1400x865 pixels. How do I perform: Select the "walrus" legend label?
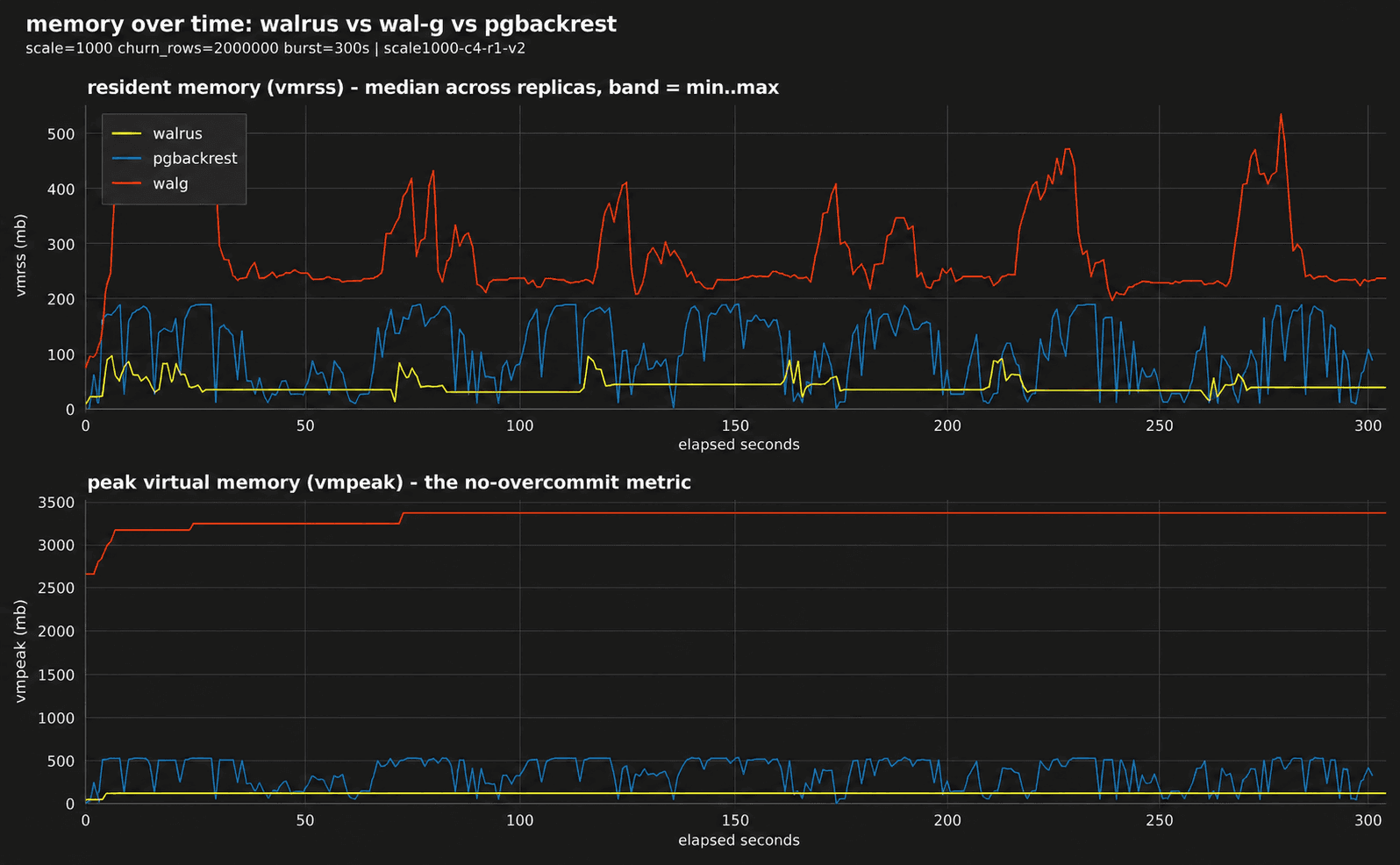pyautogui.click(x=177, y=133)
